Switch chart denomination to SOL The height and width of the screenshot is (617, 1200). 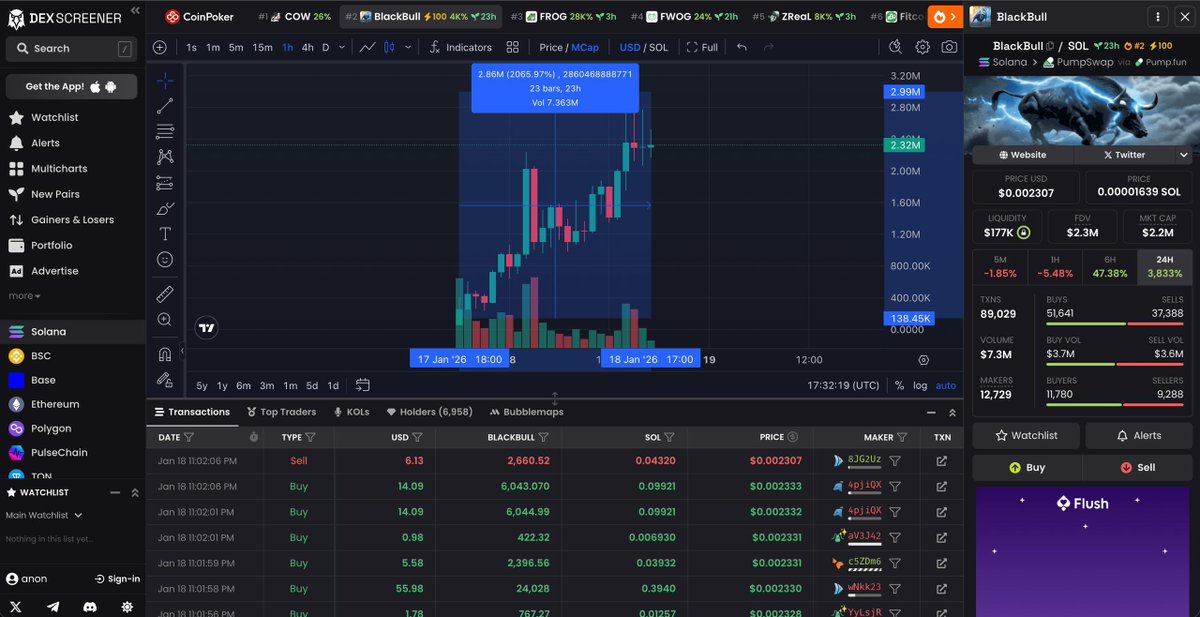[x=658, y=47]
